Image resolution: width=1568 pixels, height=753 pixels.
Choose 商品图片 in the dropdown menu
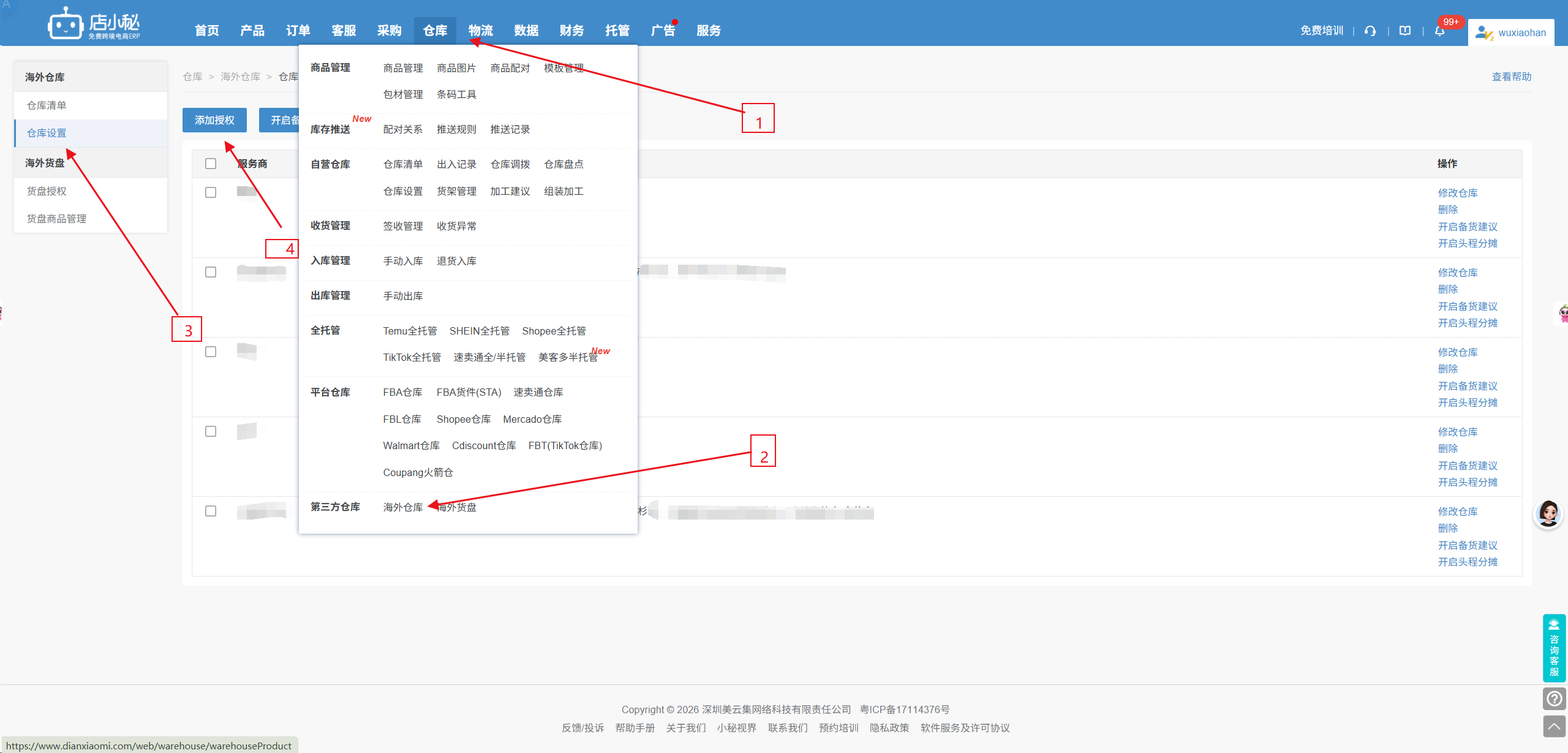click(x=456, y=68)
